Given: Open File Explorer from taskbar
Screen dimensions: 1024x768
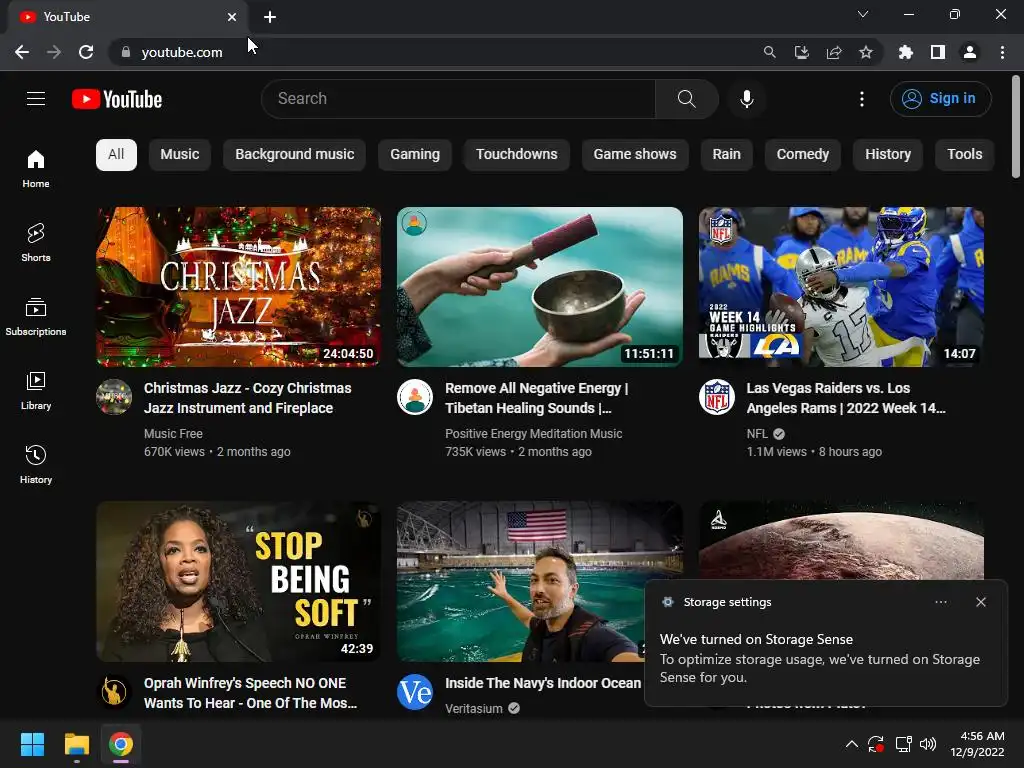Looking at the screenshot, I should 76,744.
